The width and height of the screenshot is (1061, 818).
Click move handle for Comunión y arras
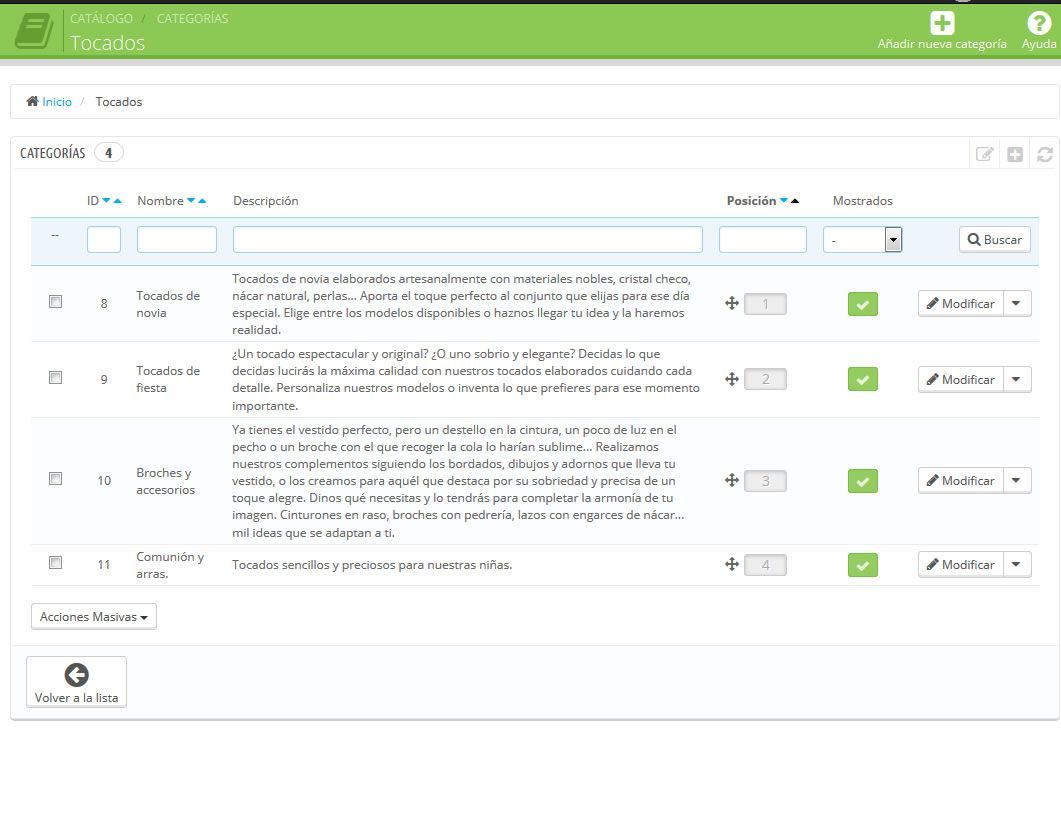click(x=731, y=564)
